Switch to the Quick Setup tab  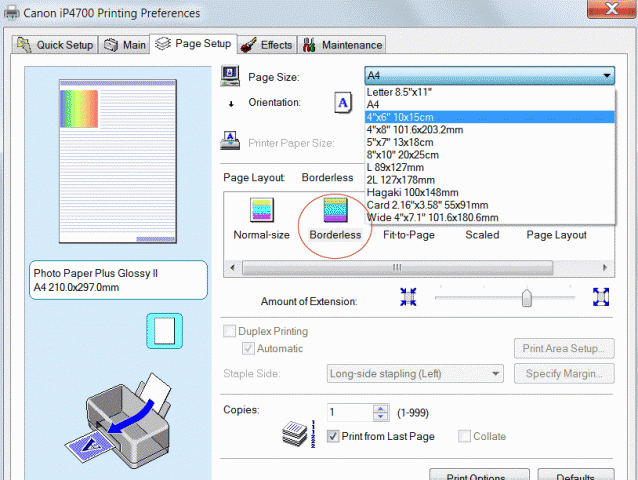(x=55, y=45)
